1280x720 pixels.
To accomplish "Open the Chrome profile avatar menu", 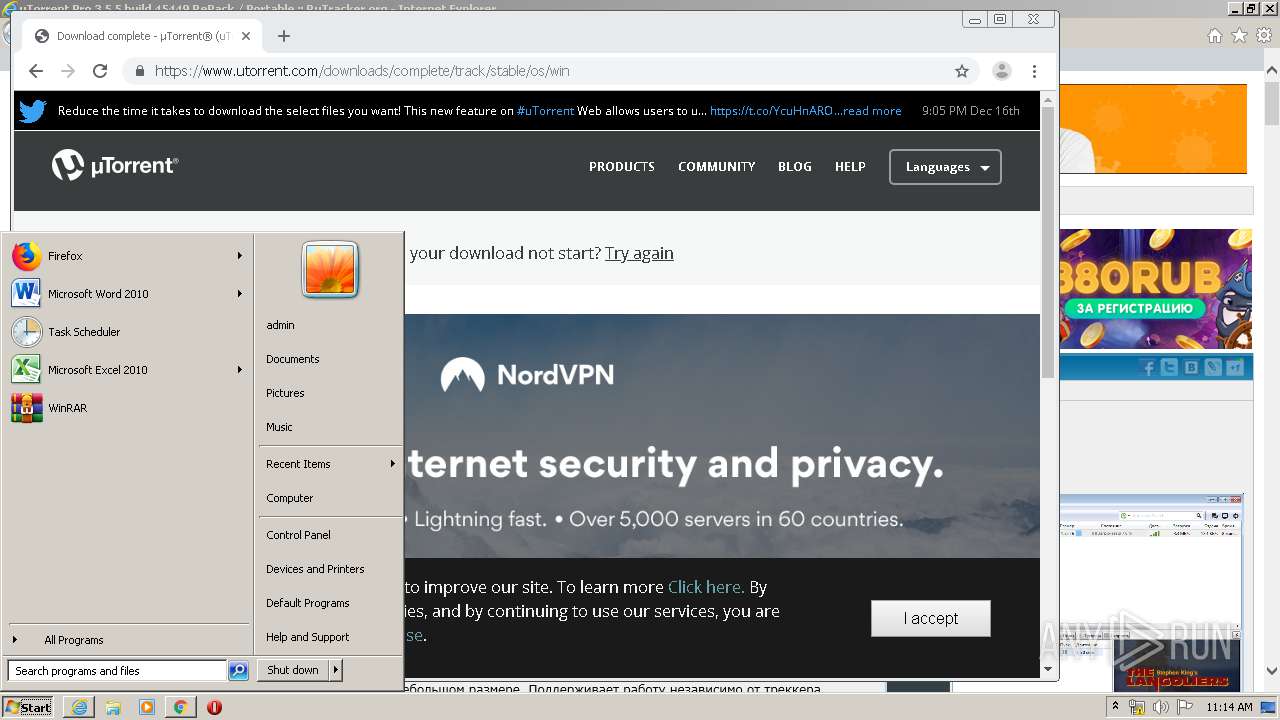I will (1001, 71).
